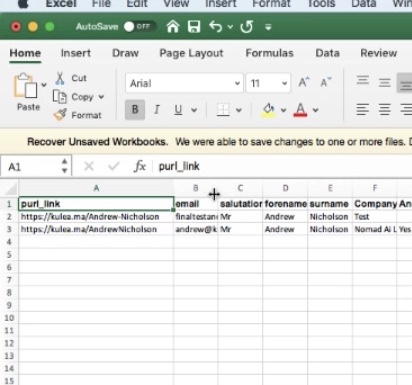Viewport: 412px width, 385px height.
Task: Open the Copy options dropdown
Action: 101,97
